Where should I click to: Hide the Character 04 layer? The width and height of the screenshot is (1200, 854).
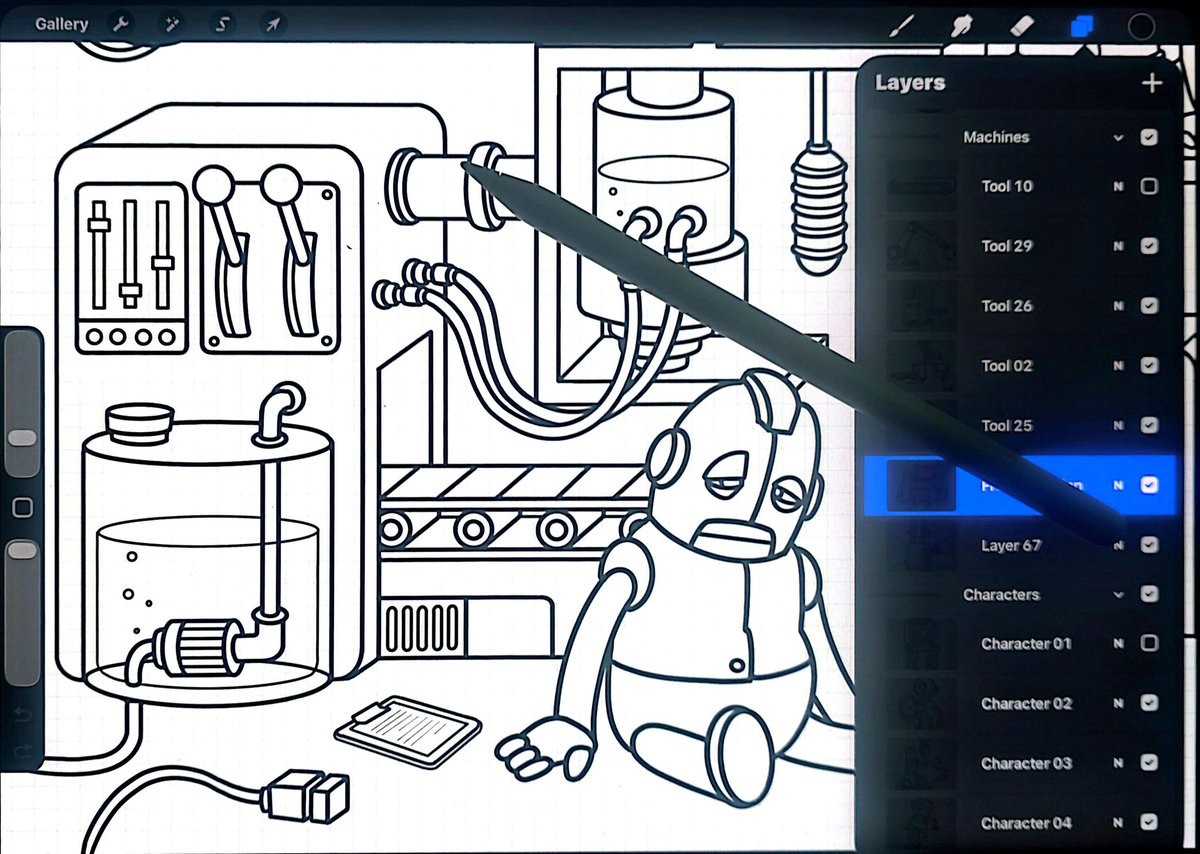click(1149, 823)
